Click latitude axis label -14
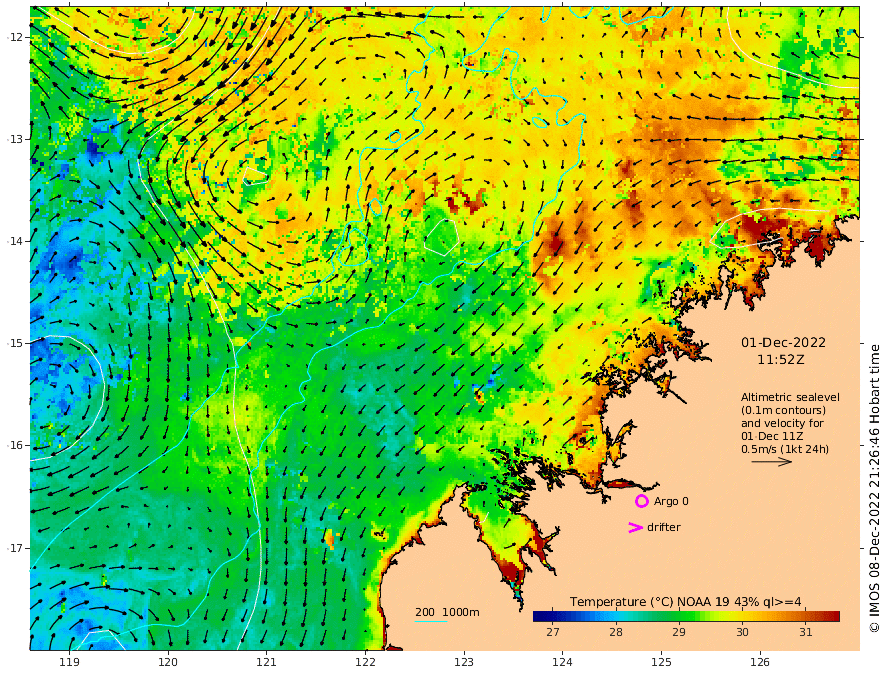Screen dimensions: 880x680 (15, 241)
